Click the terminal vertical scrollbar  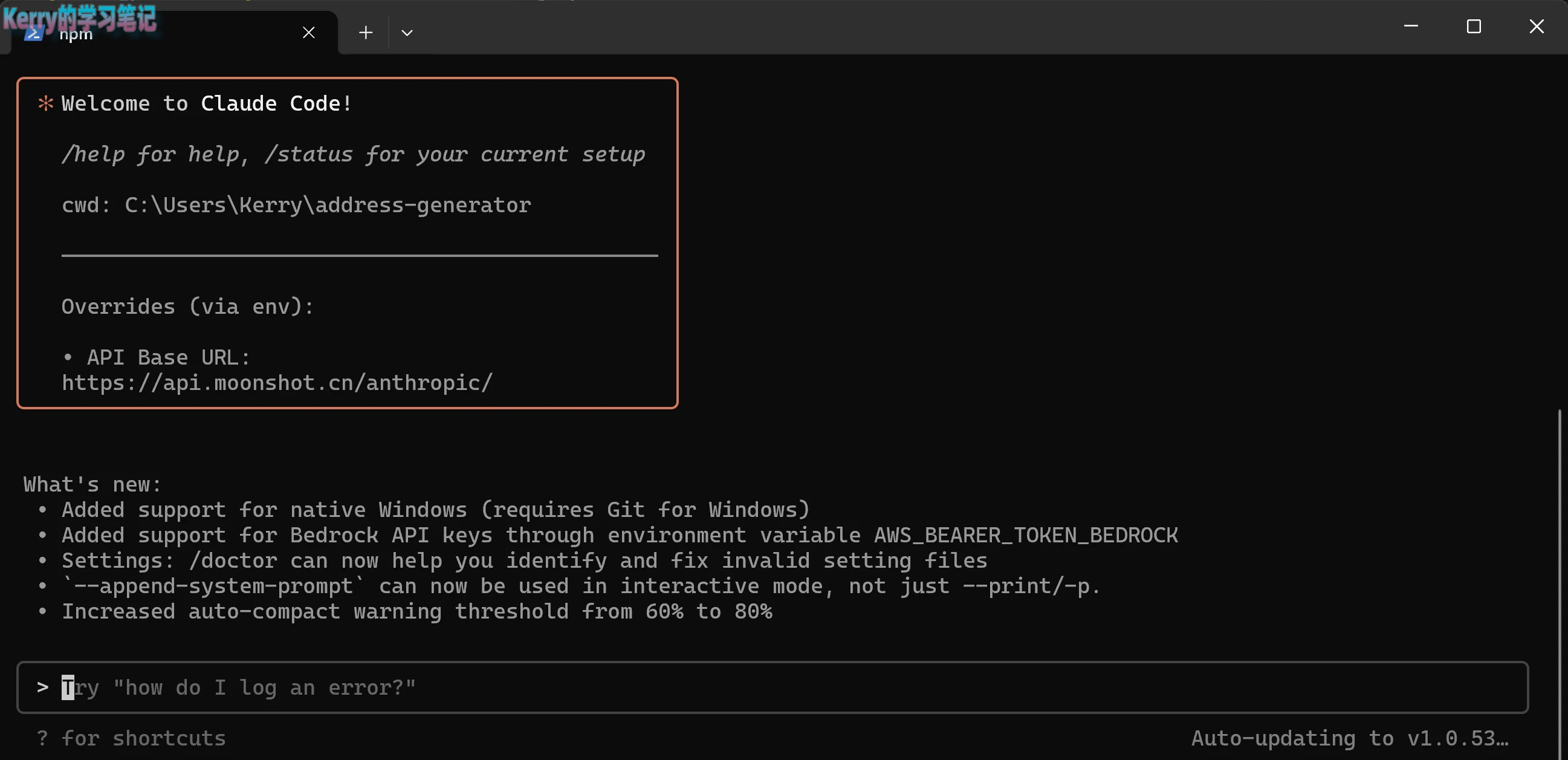1560,585
